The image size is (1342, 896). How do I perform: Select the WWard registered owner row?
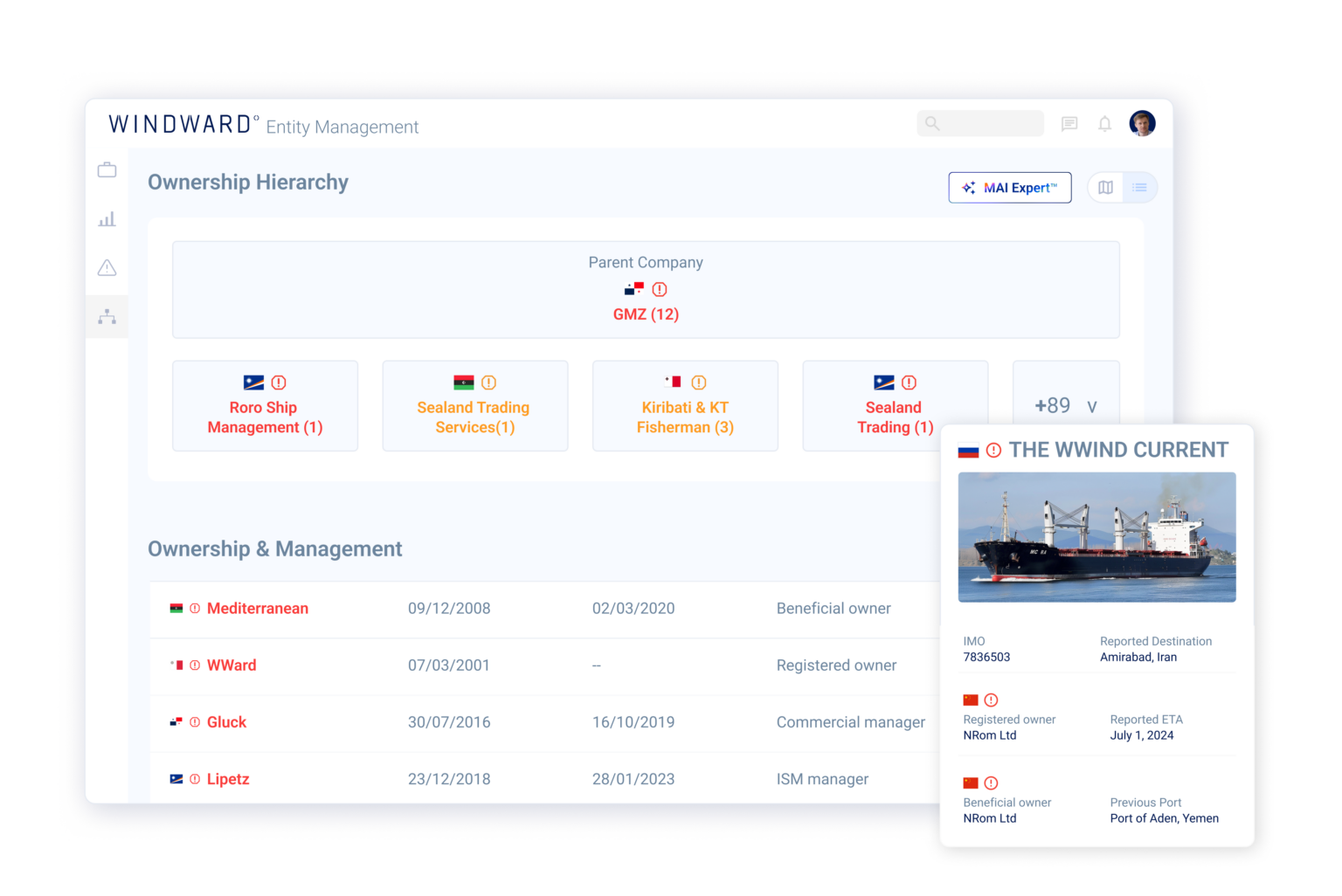coord(231,665)
